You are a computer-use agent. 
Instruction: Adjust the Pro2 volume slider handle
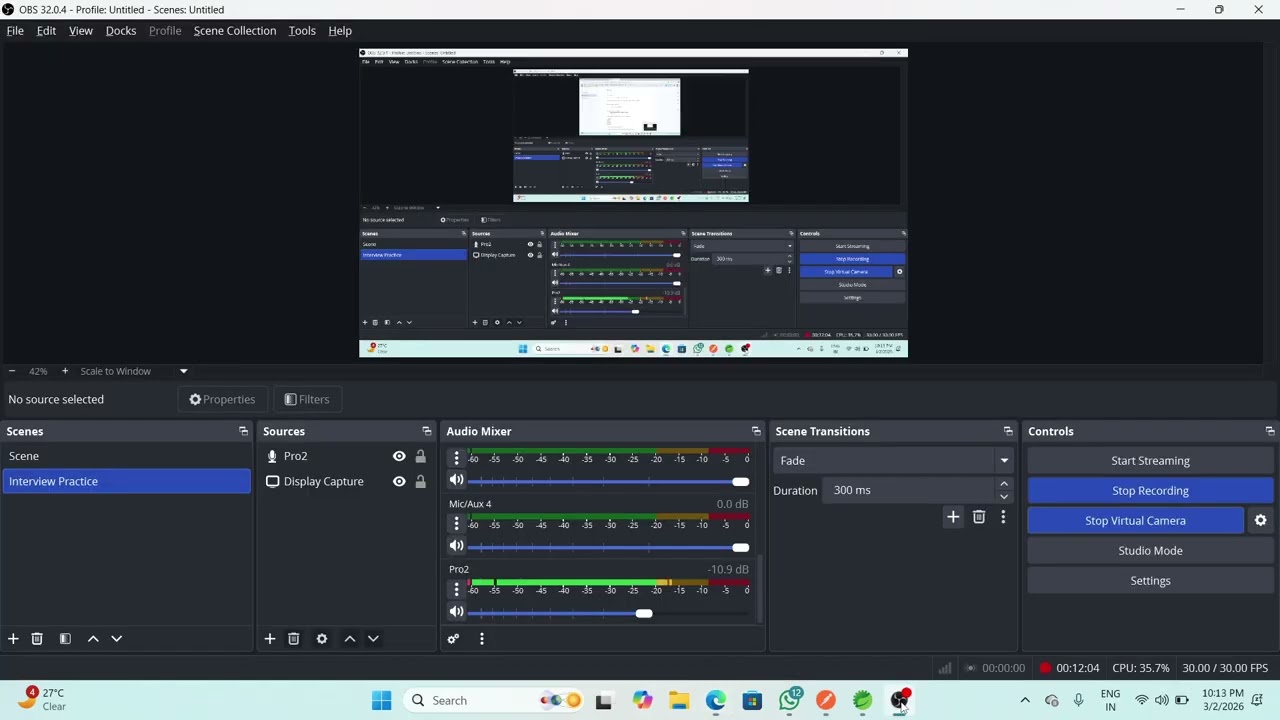click(x=644, y=613)
